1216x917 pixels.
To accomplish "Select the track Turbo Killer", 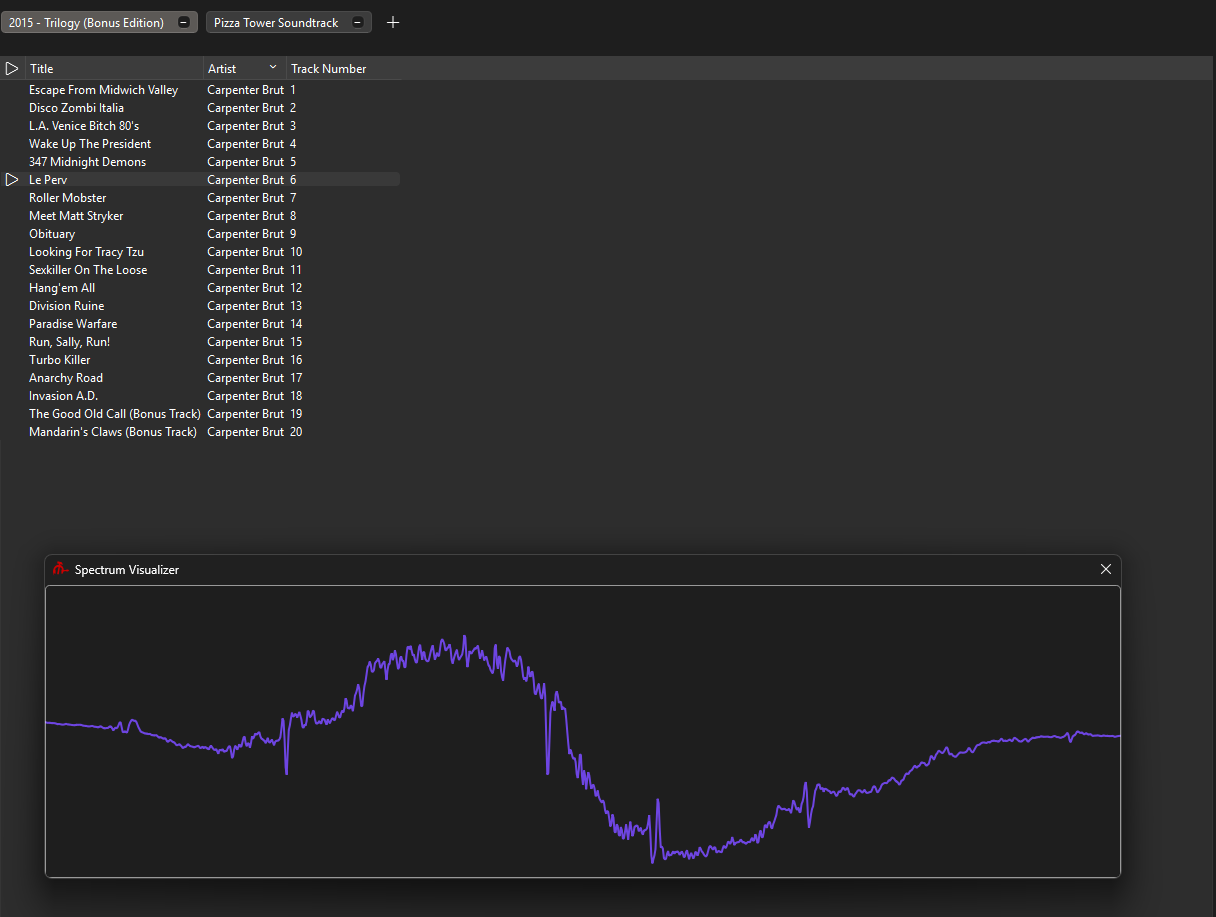I will (60, 360).
